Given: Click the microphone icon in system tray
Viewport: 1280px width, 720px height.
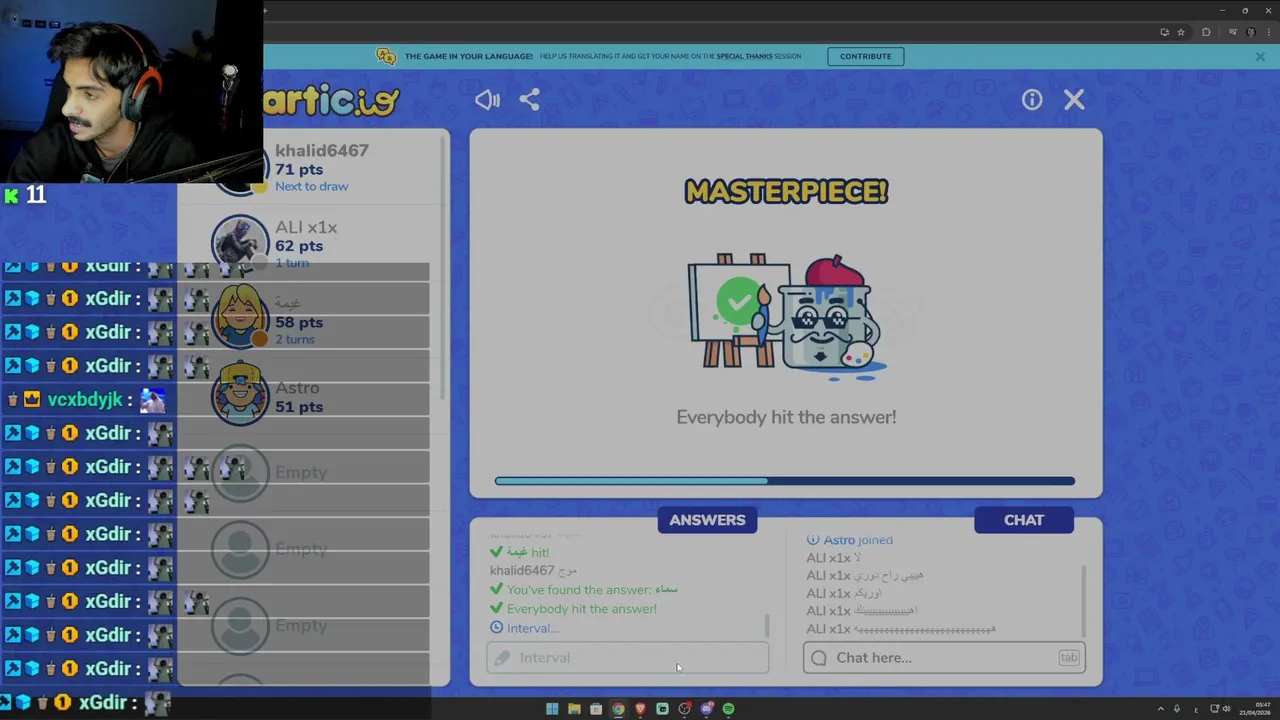Looking at the screenshot, I should 1177,709.
